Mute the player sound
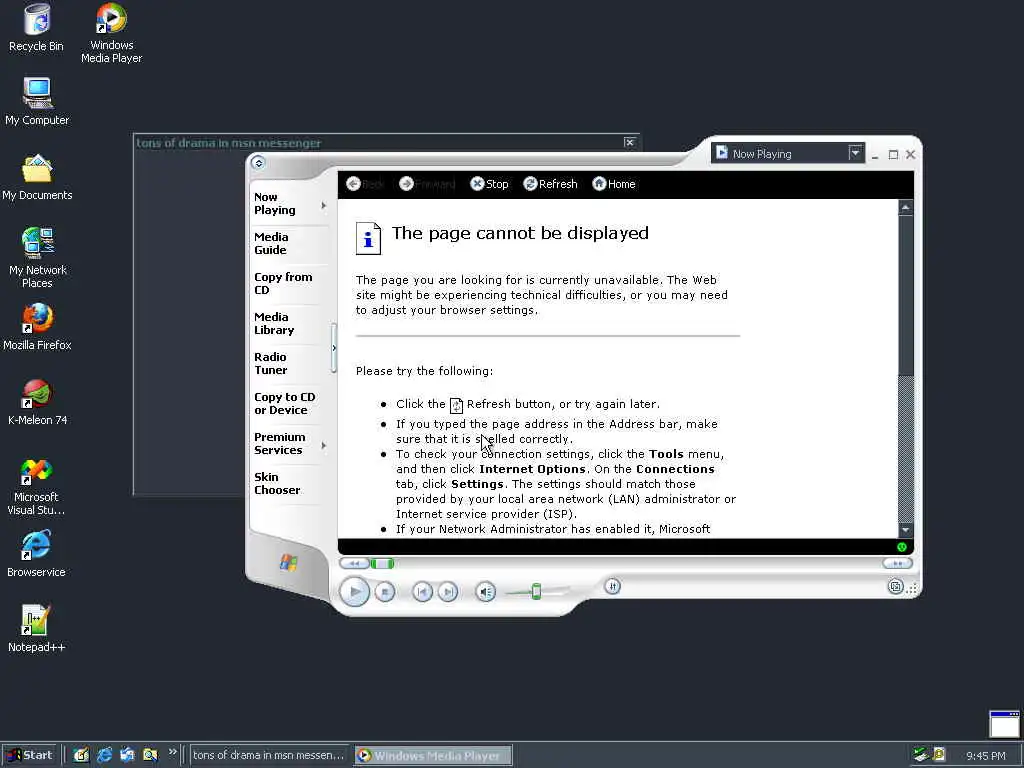This screenshot has width=1024, height=768. [485, 592]
